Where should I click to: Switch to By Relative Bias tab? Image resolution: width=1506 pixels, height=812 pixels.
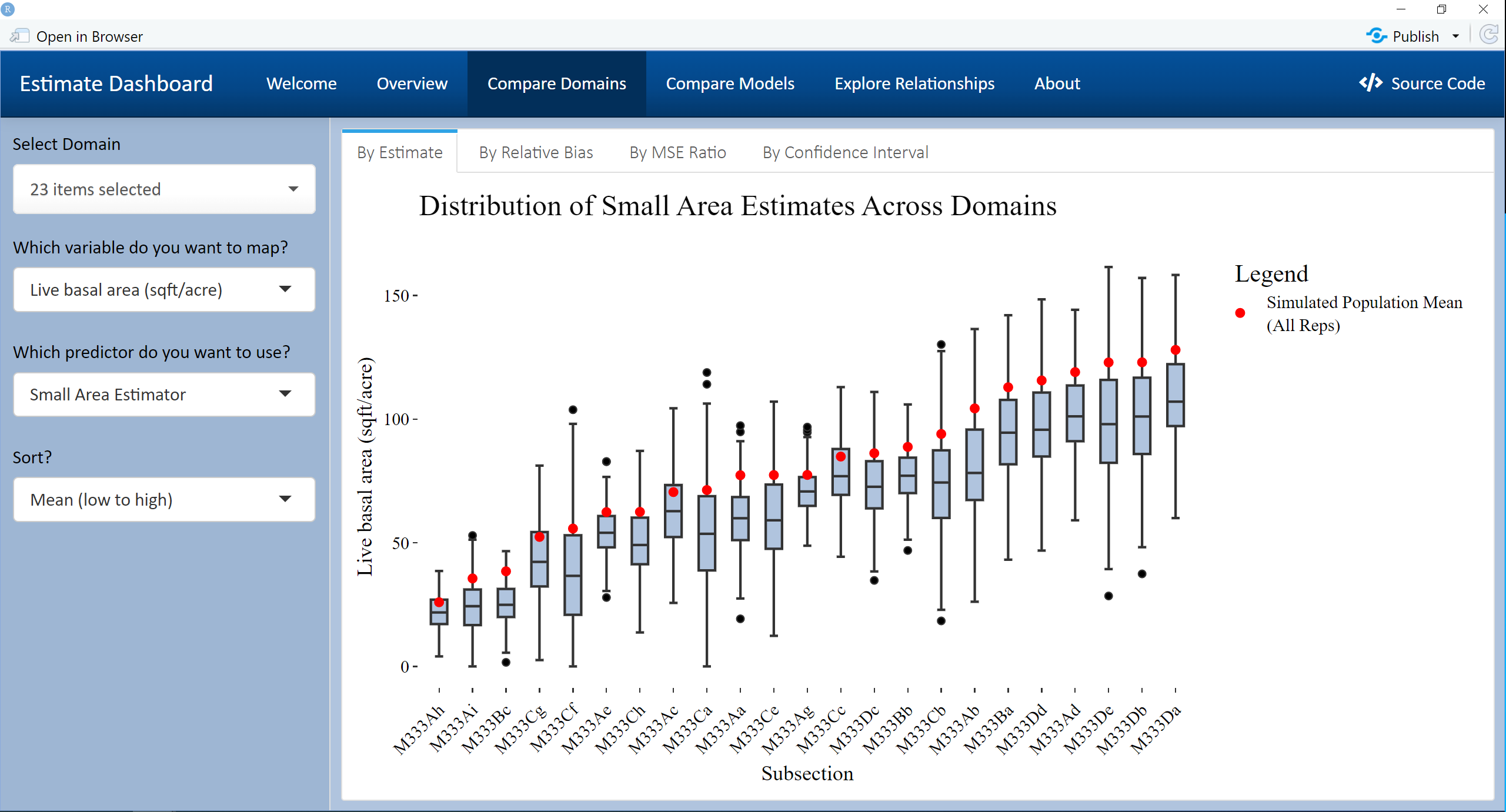(x=536, y=152)
